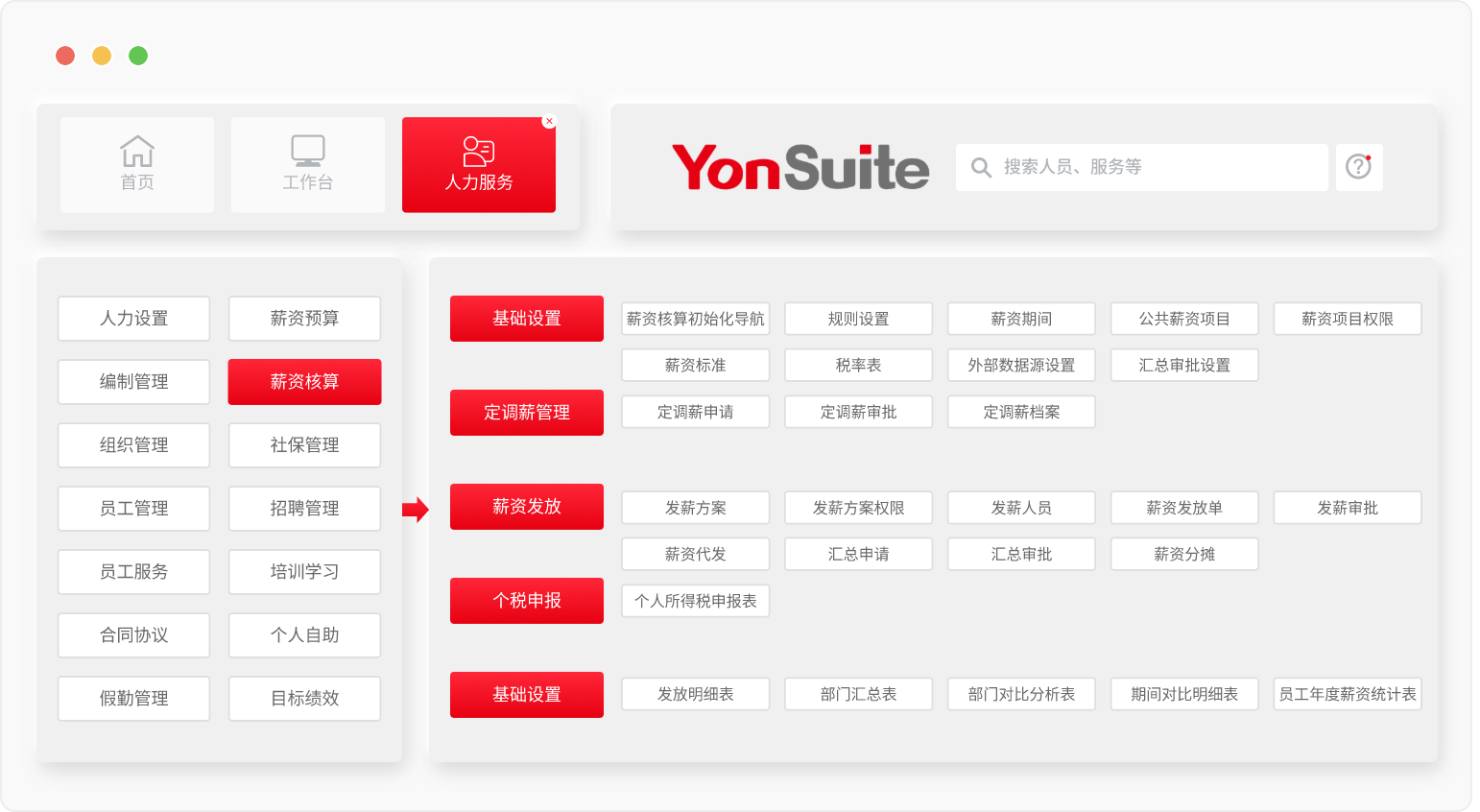The width and height of the screenshot is (1480, 812).
Task: Click the home icon tab 首页
Action: (x=136, y=164)
